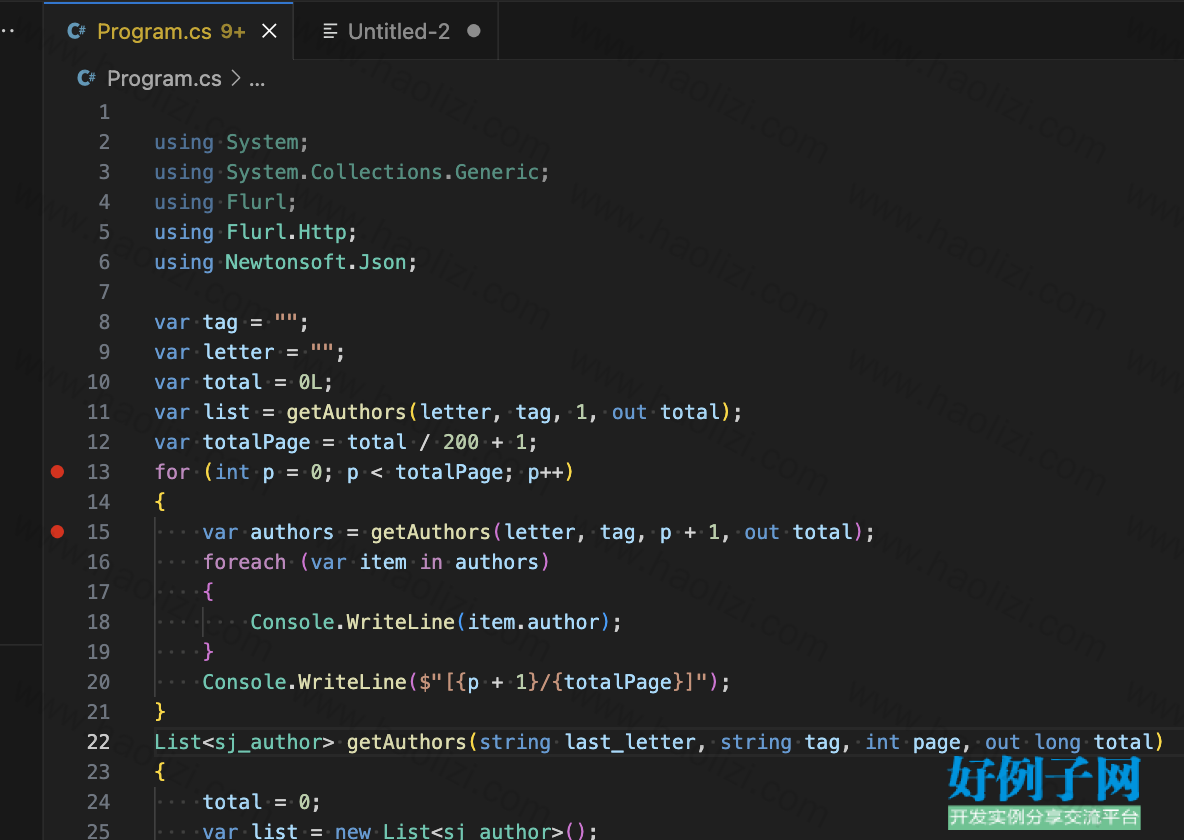Screen dimensions: 1184x840
Task: Click '200' number on line 12
Action: click(x=461, y=442)
